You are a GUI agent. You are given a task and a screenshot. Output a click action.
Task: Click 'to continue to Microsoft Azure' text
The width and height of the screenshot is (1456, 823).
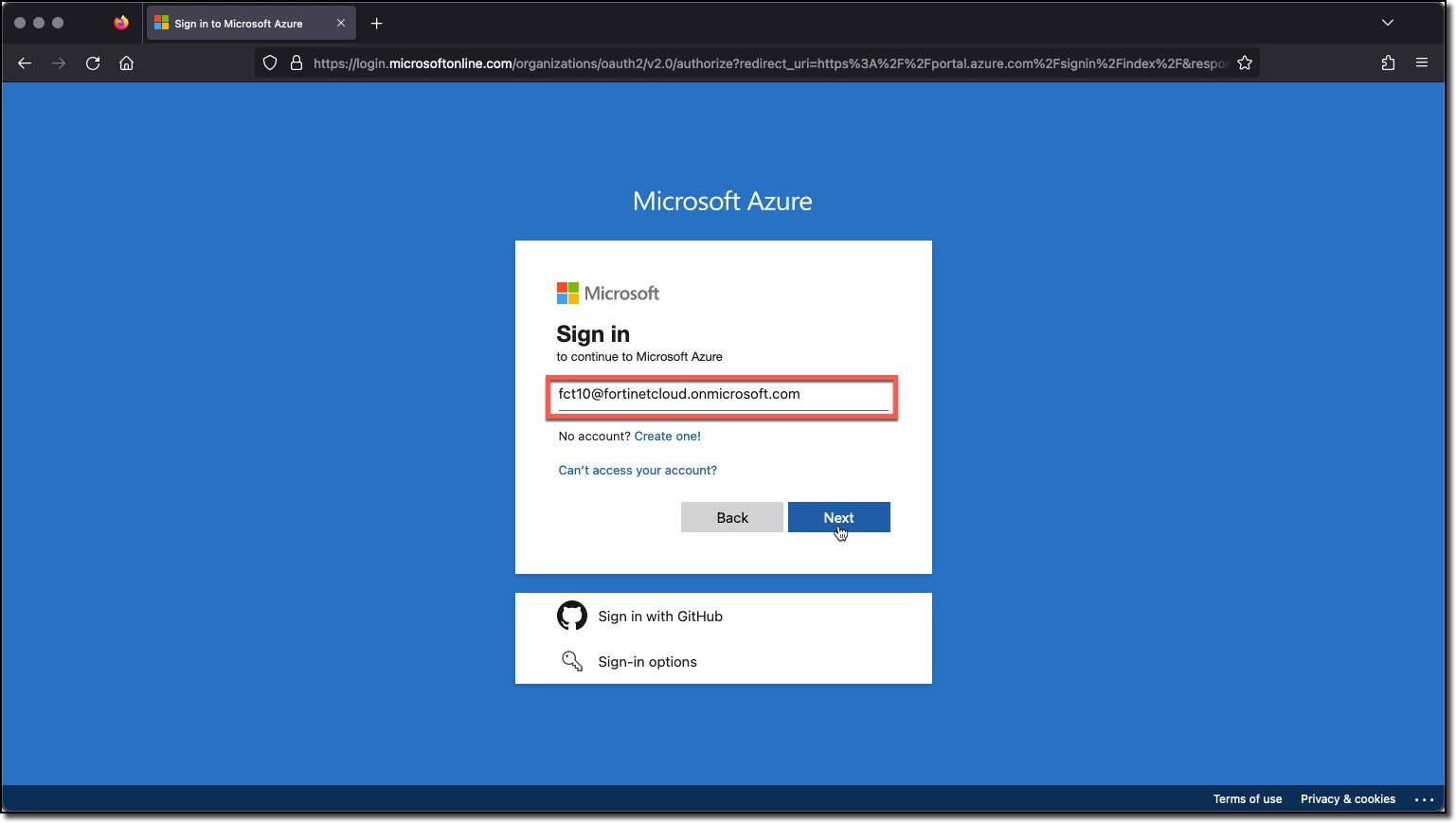pos(639,357)
